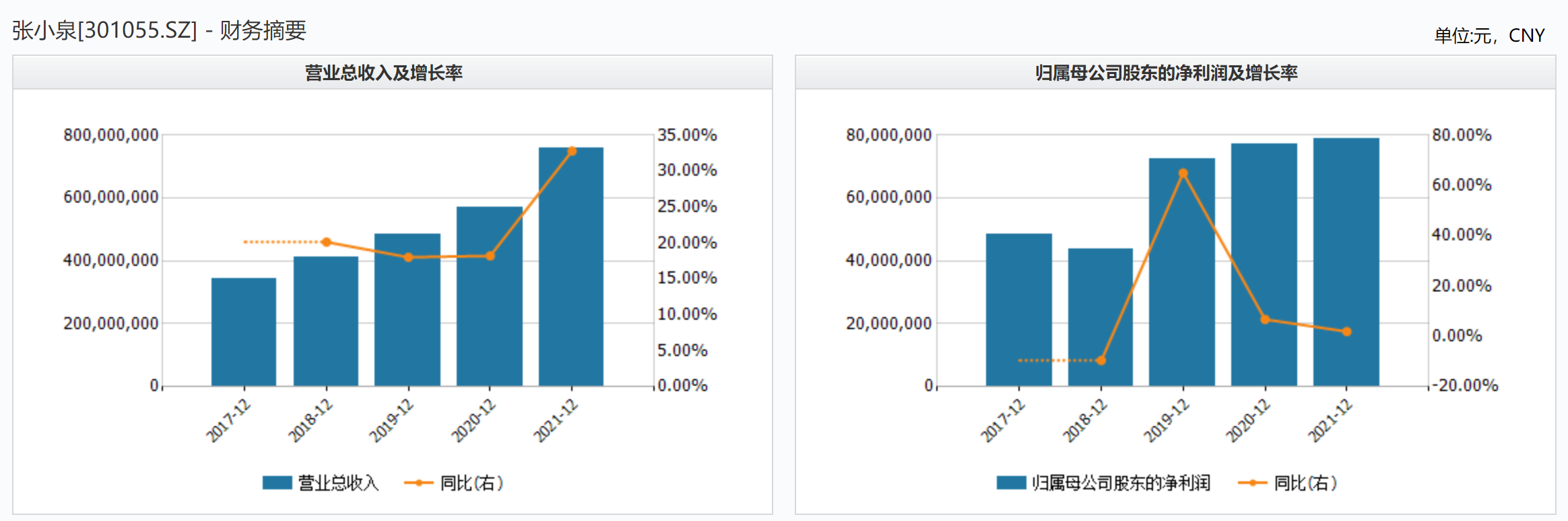Click the 60.00% right axis label
The width and height of the screenshot is (1568, 521).
1462,184
